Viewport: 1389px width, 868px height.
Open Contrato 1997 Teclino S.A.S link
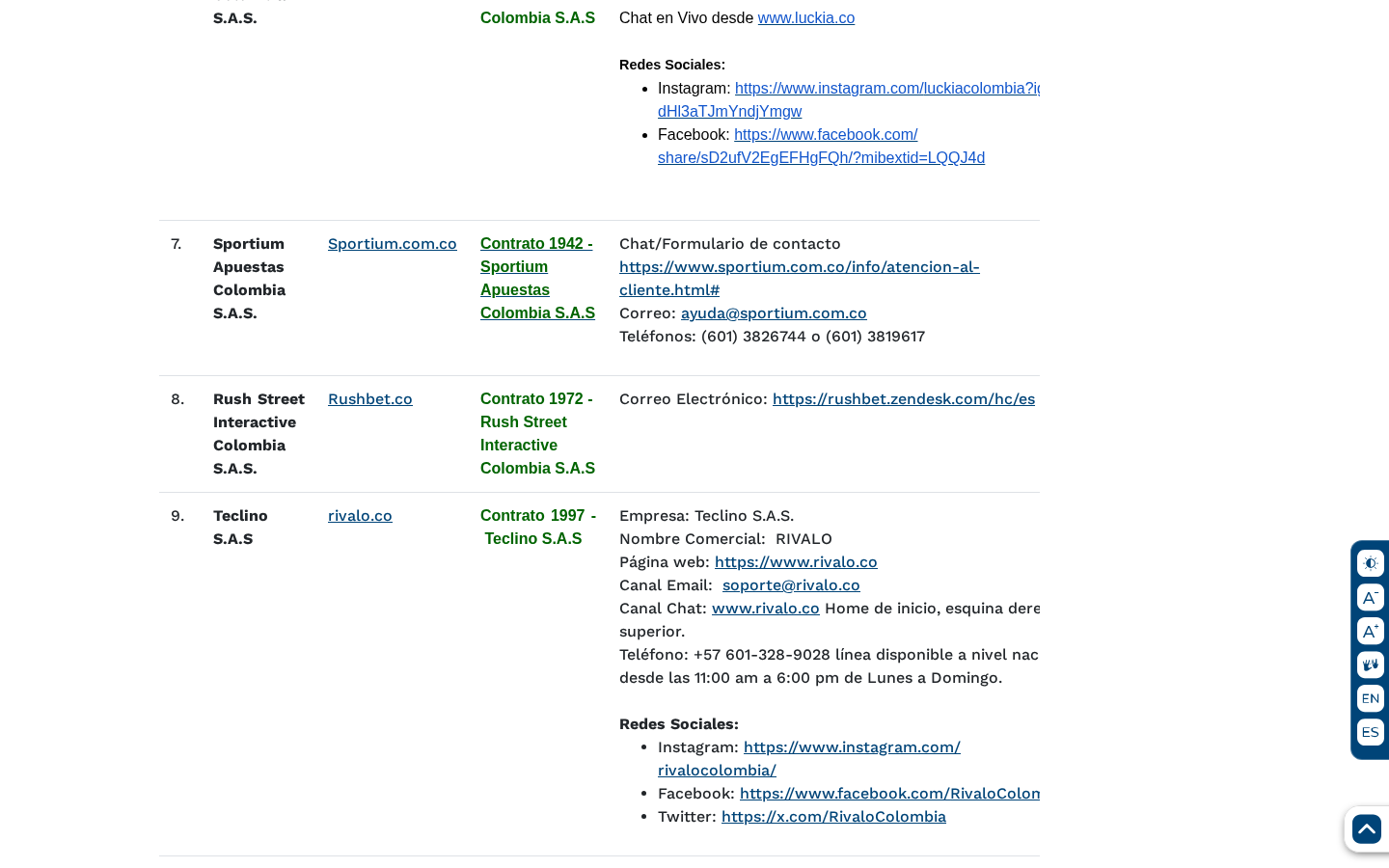538,527
